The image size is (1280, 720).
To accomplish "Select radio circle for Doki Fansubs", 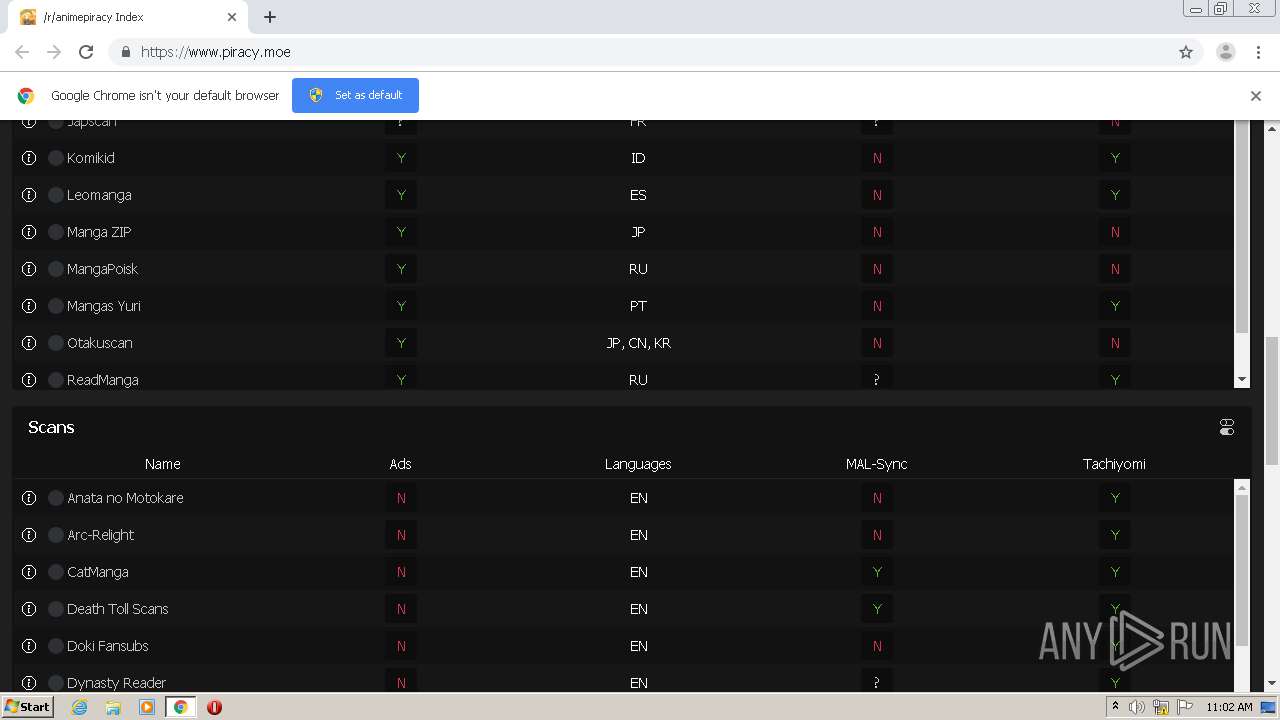I will pos(56,646).
